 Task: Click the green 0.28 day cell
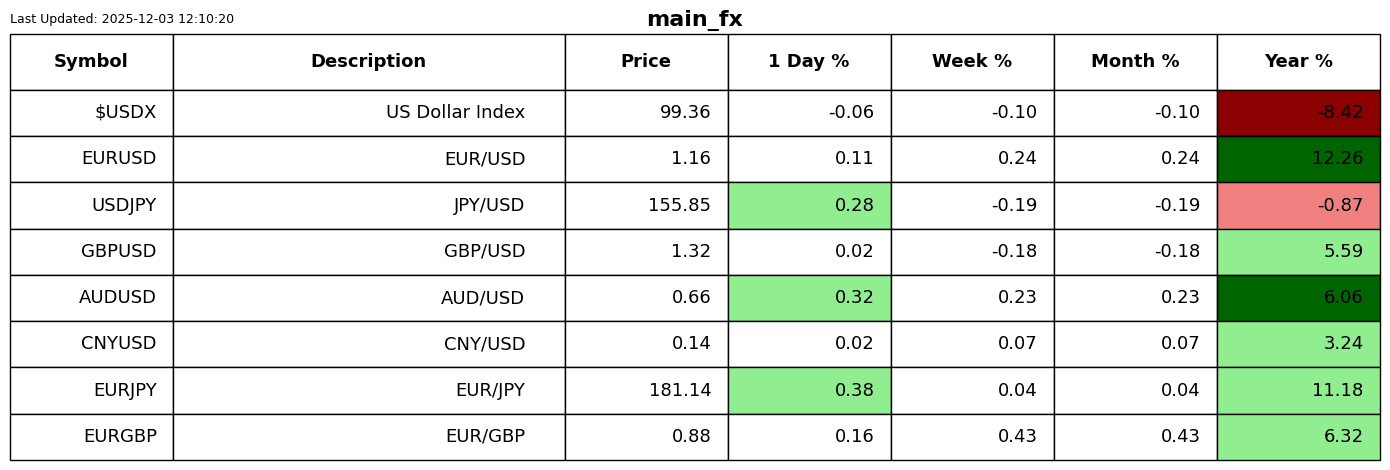pyautogui.click(x=809, y=206)
